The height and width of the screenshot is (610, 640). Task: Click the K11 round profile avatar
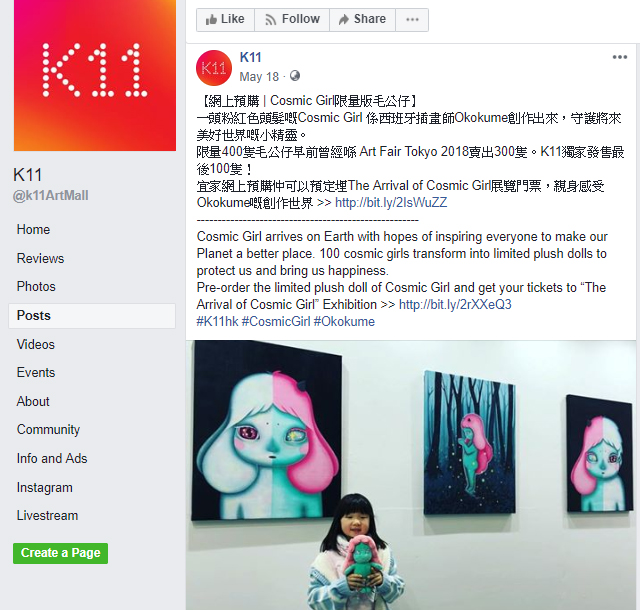(214, 68)
